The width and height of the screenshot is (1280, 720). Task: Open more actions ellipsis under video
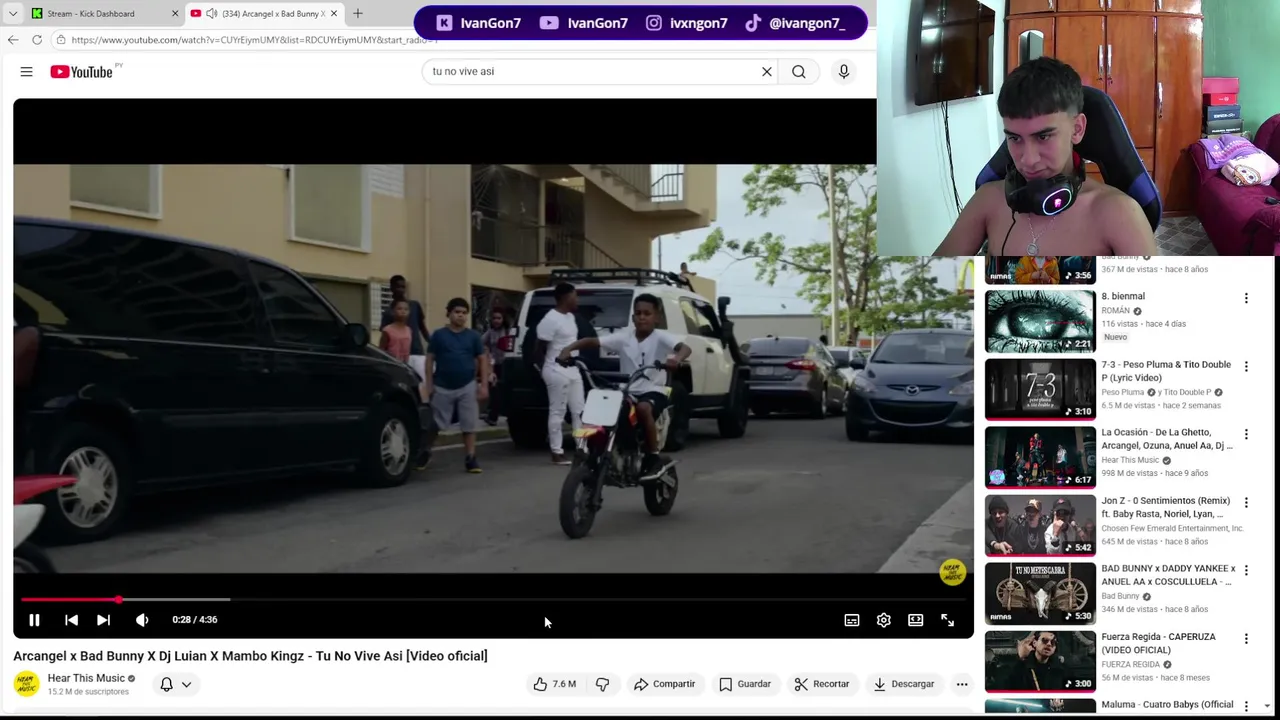click(962, 684)
